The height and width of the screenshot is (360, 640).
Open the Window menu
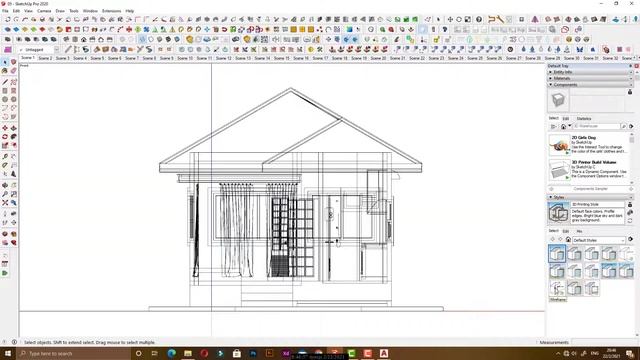coord(90,11)
